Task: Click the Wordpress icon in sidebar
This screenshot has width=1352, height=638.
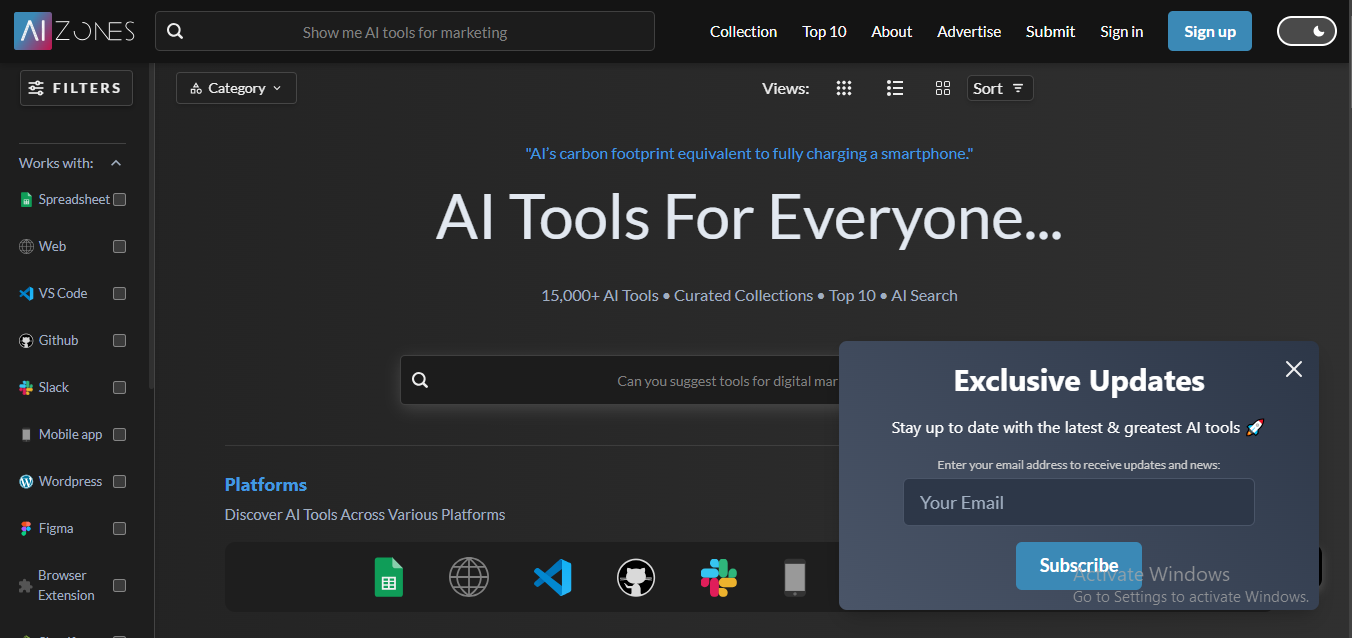Action: (27, 481)
